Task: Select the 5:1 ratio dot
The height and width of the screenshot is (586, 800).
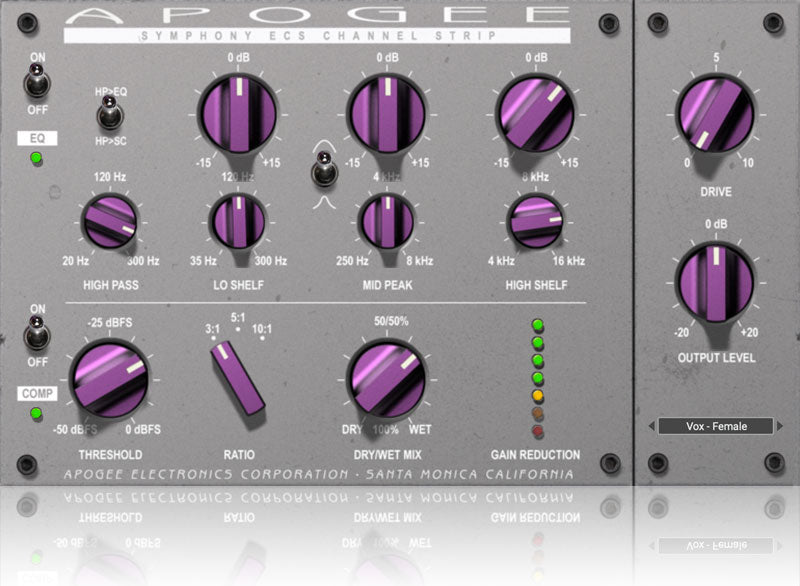Action: coord(238,329)
